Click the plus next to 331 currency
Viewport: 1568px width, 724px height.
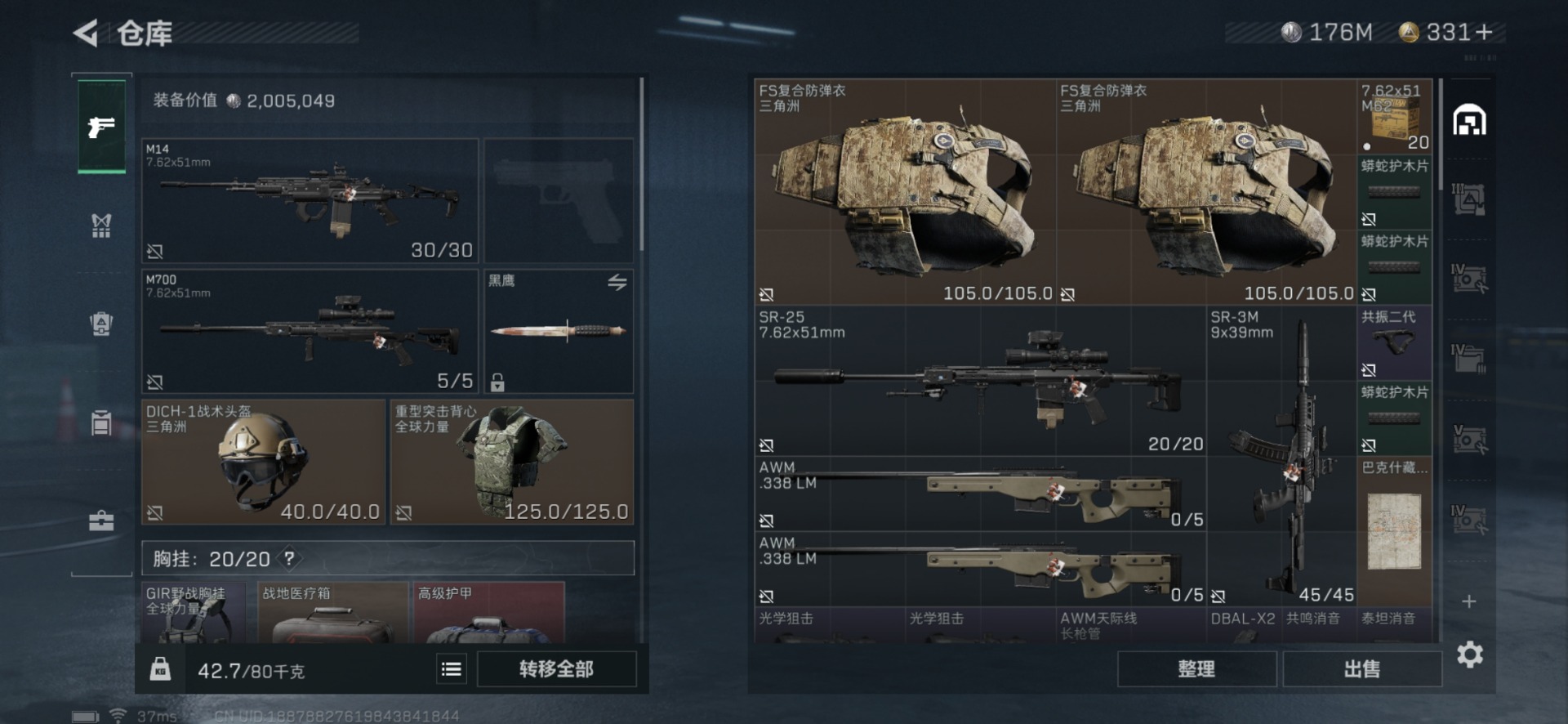[x=1485, y=33]
